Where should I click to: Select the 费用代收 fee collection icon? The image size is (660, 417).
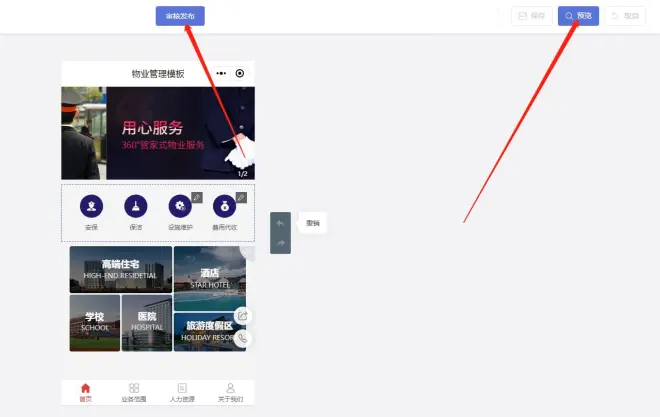pyautogui.click(x=224, y=207)
